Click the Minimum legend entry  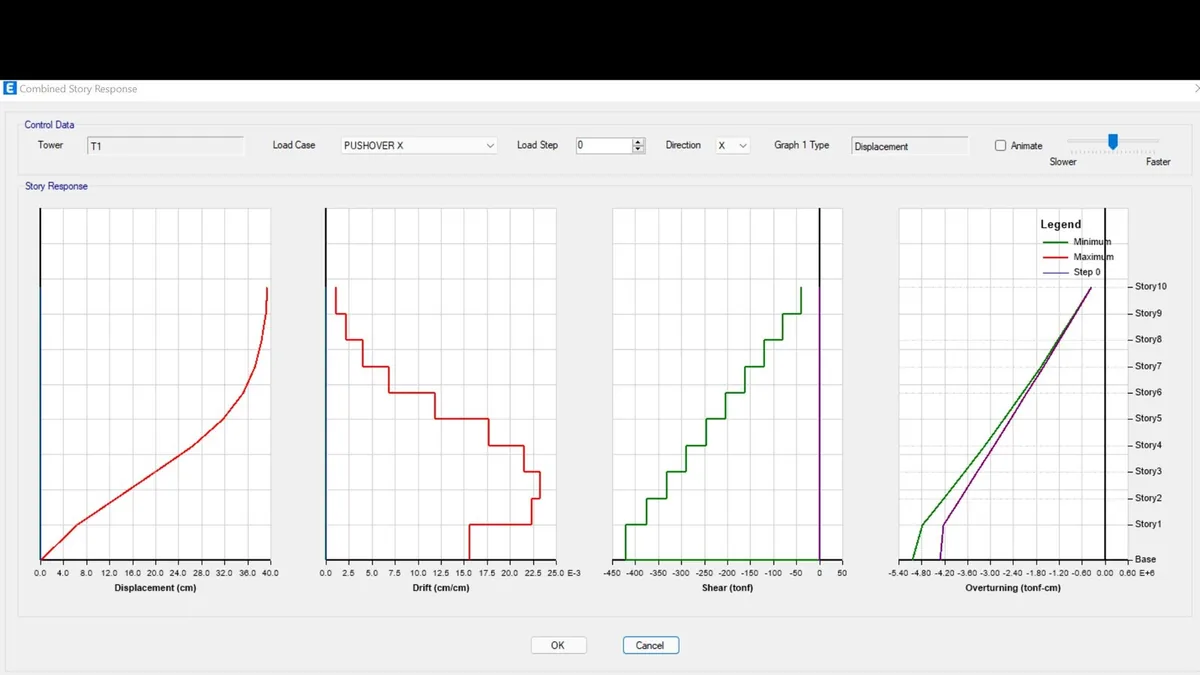1077,242
